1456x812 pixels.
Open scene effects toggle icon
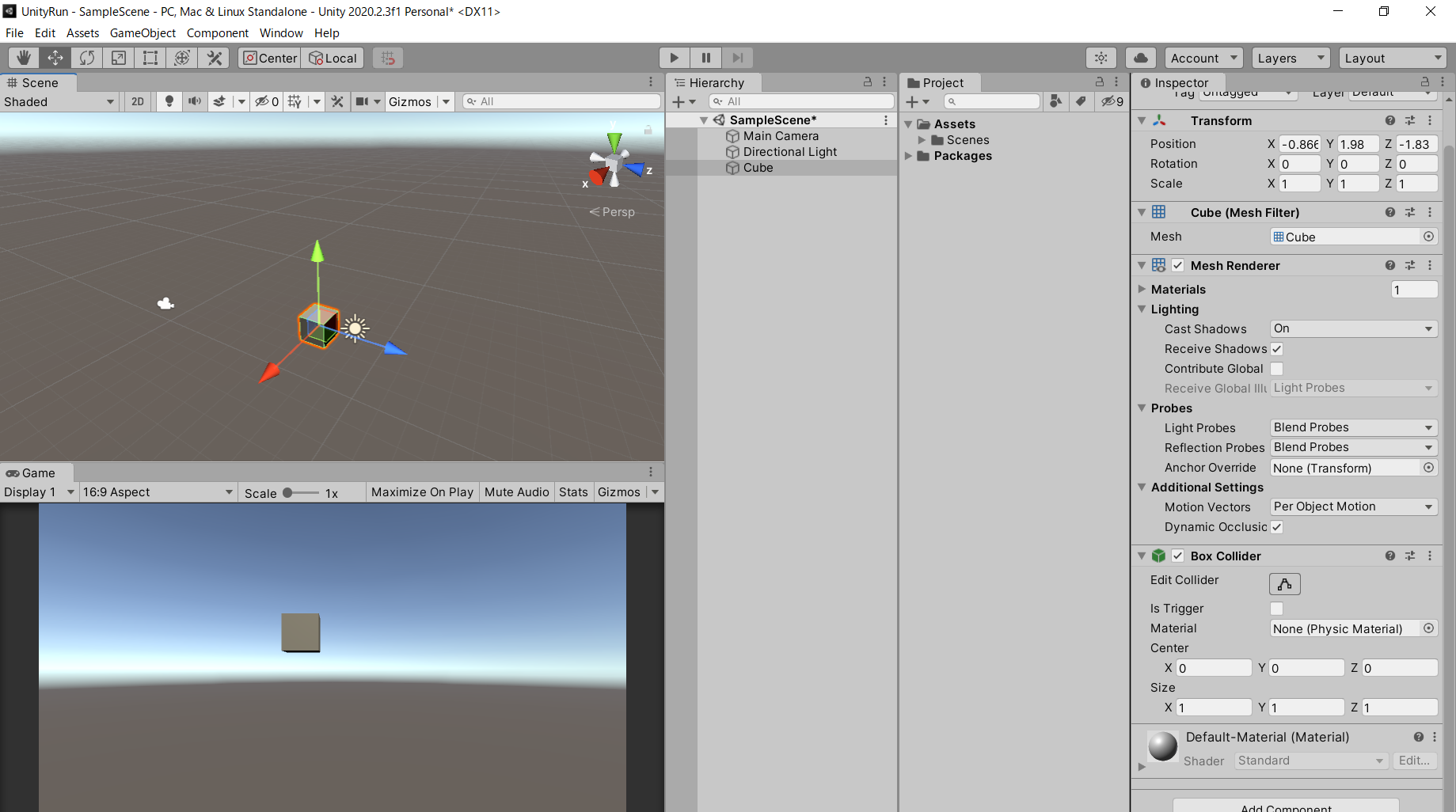point(219,101)
